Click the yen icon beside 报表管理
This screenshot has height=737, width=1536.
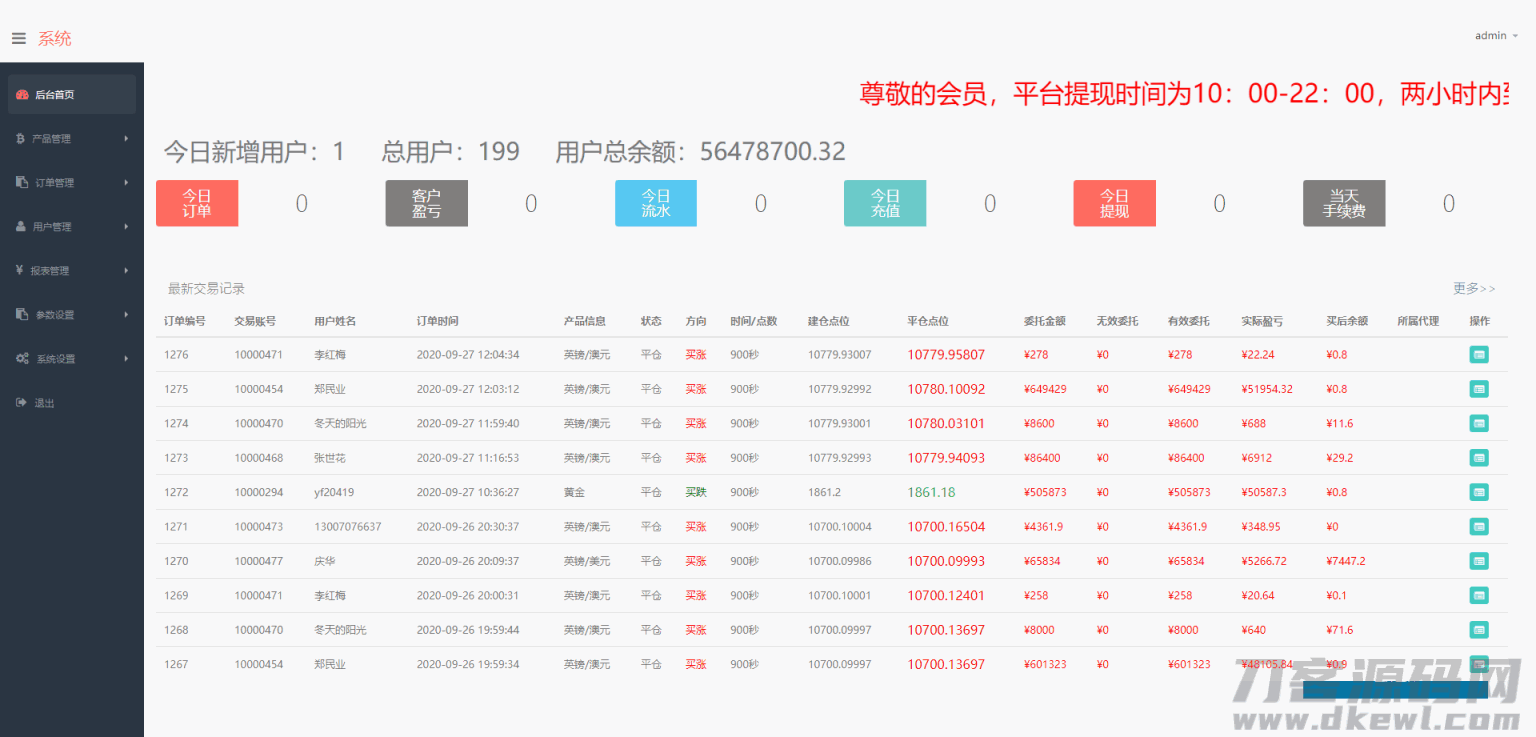tap(21, 271)
